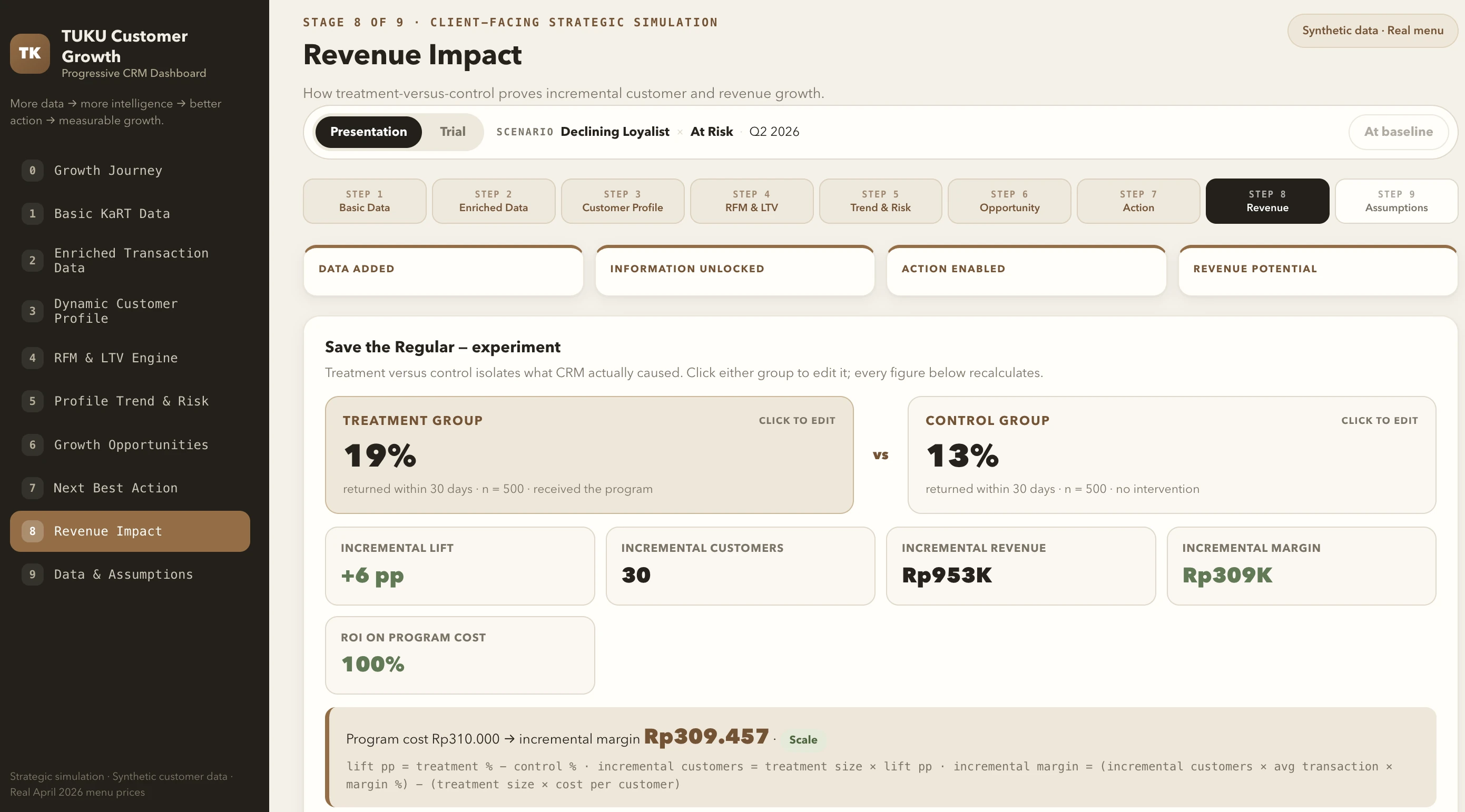Expand the Revenue Potential card
The height and width of the screenshot is (812, 1465).
click(x=1318, y=271)
